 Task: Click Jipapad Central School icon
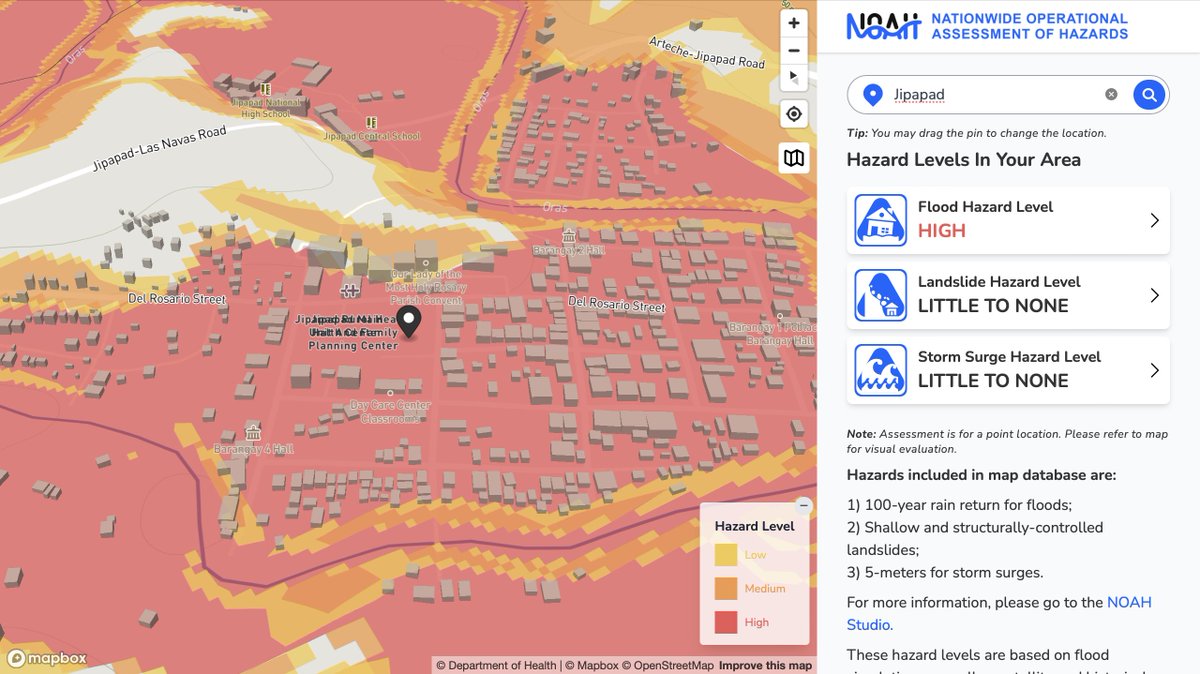click(x=373, y=124)
